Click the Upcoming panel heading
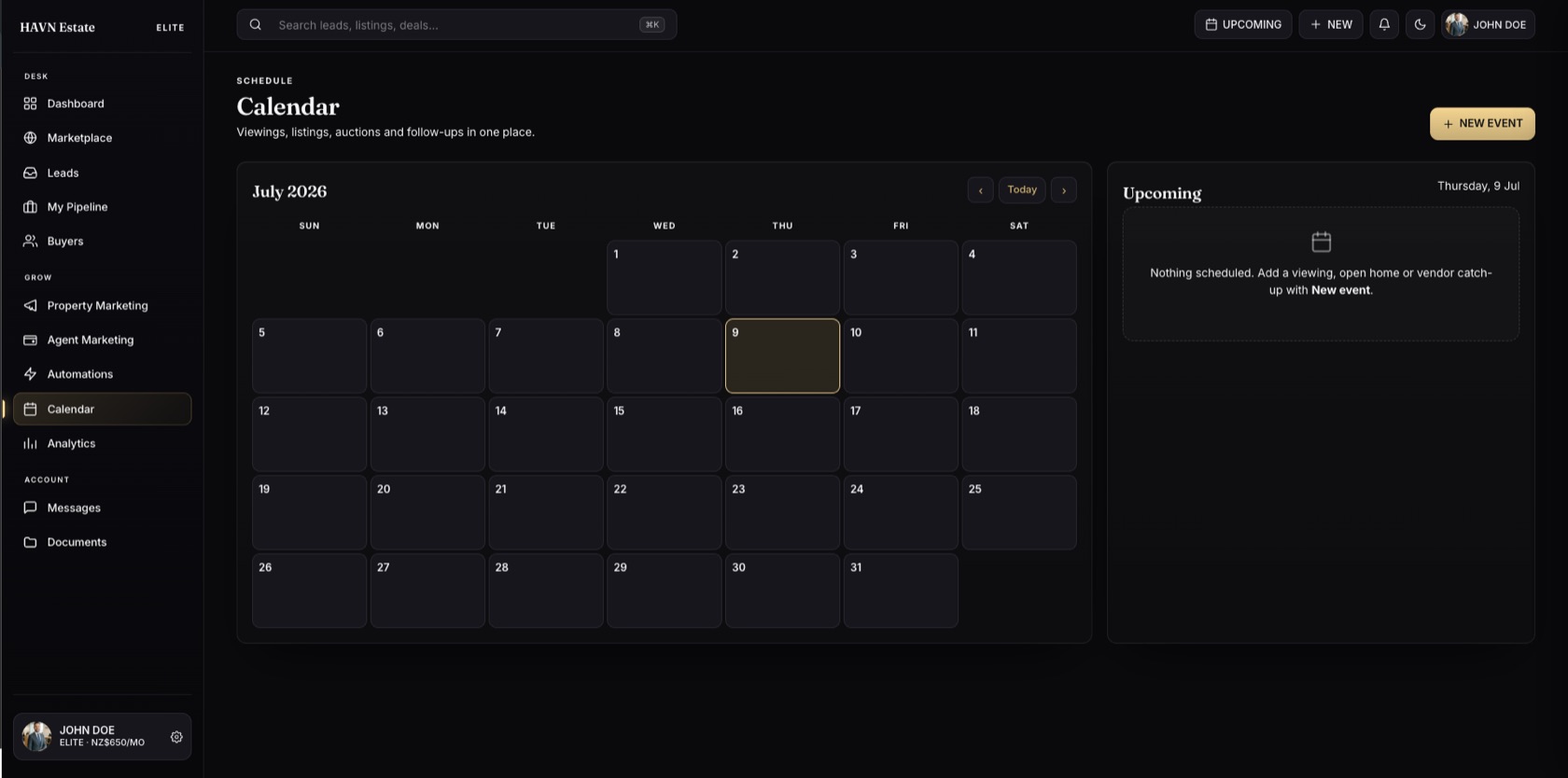This screenshot has width=1568, height=778. [x=1162, y=193]
